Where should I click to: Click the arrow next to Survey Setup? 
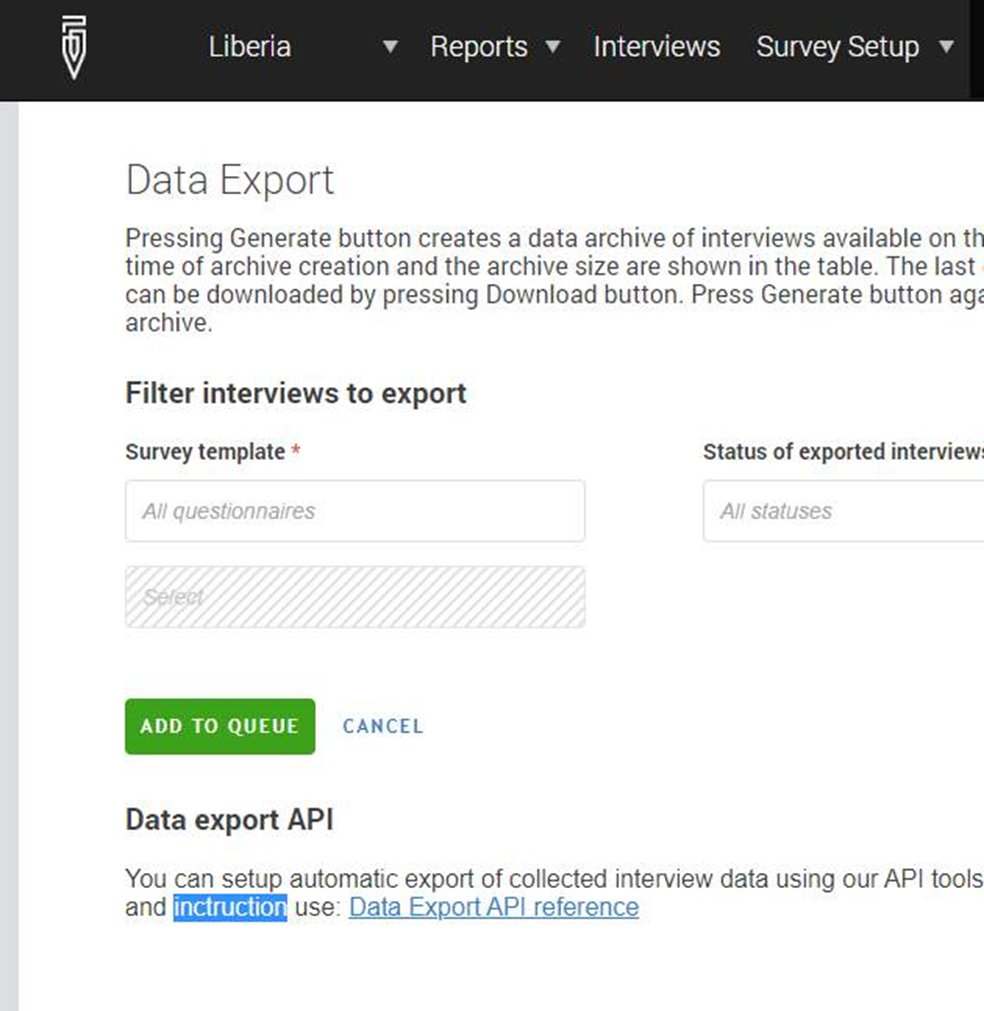(x=946, y=47)
